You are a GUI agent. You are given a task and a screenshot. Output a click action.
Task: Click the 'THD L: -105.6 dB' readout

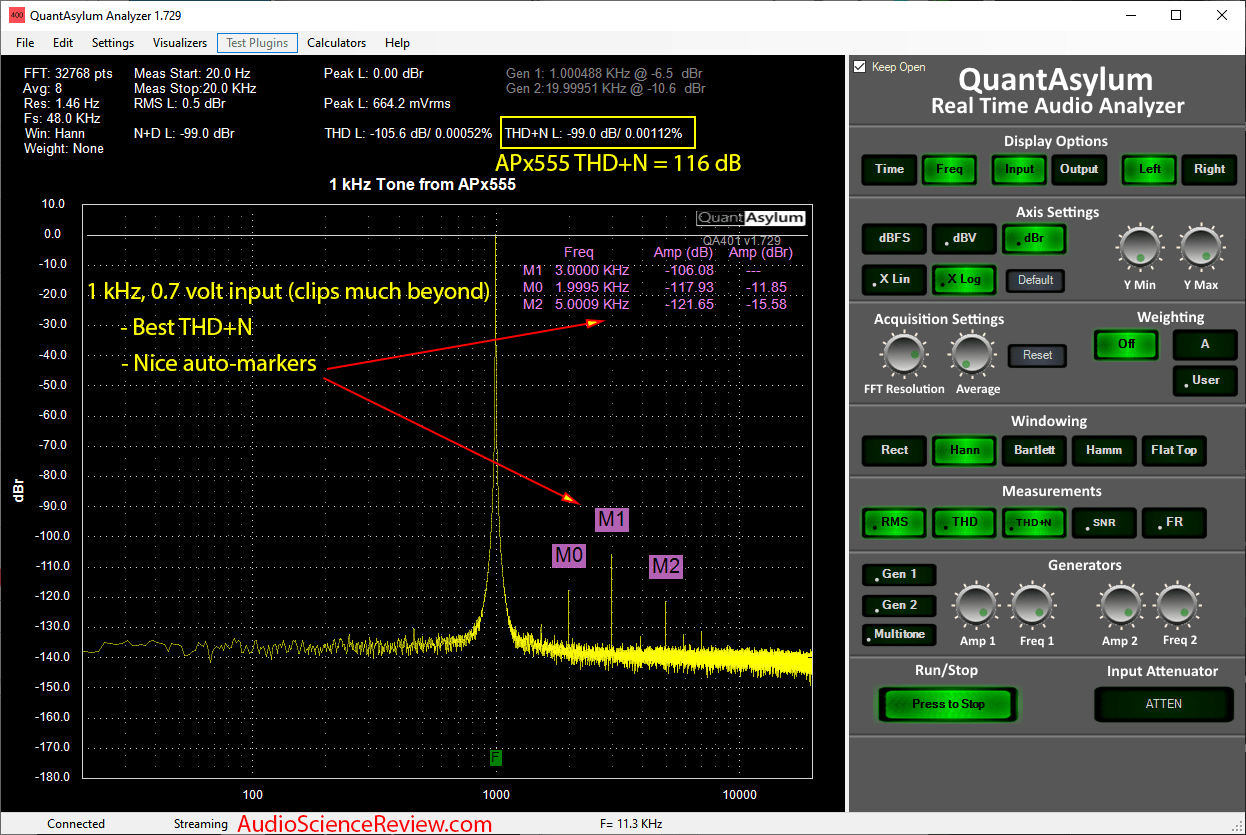click(x=408, y=133)
